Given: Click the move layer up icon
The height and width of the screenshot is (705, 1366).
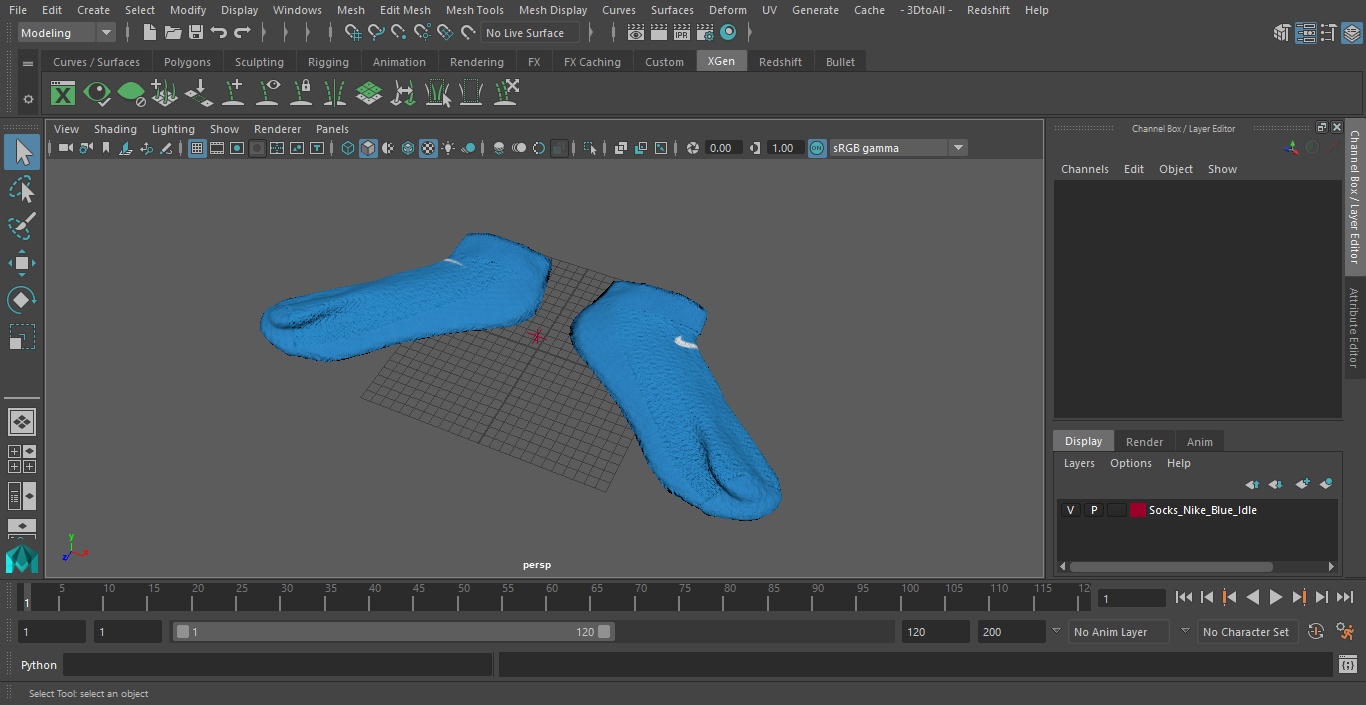Looking at the screenshot, I should coord(1252,484).
